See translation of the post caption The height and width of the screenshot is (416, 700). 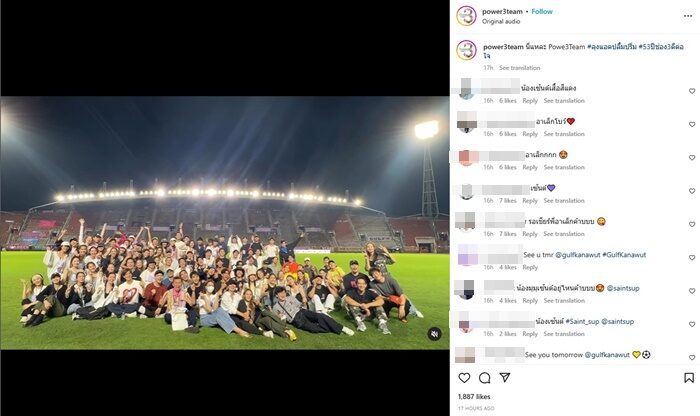coord(520,68)
